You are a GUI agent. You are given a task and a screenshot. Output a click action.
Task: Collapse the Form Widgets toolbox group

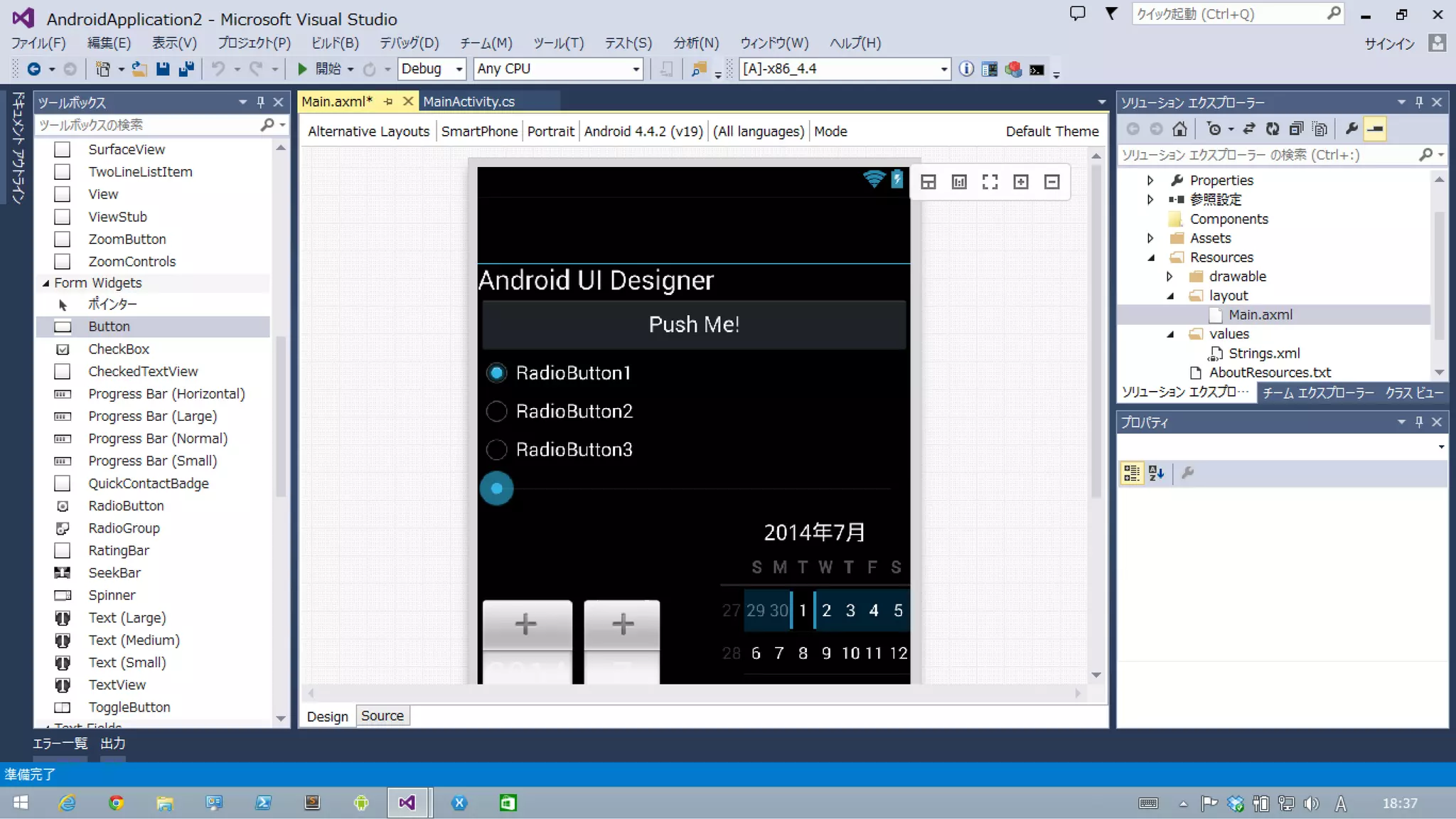45,283
